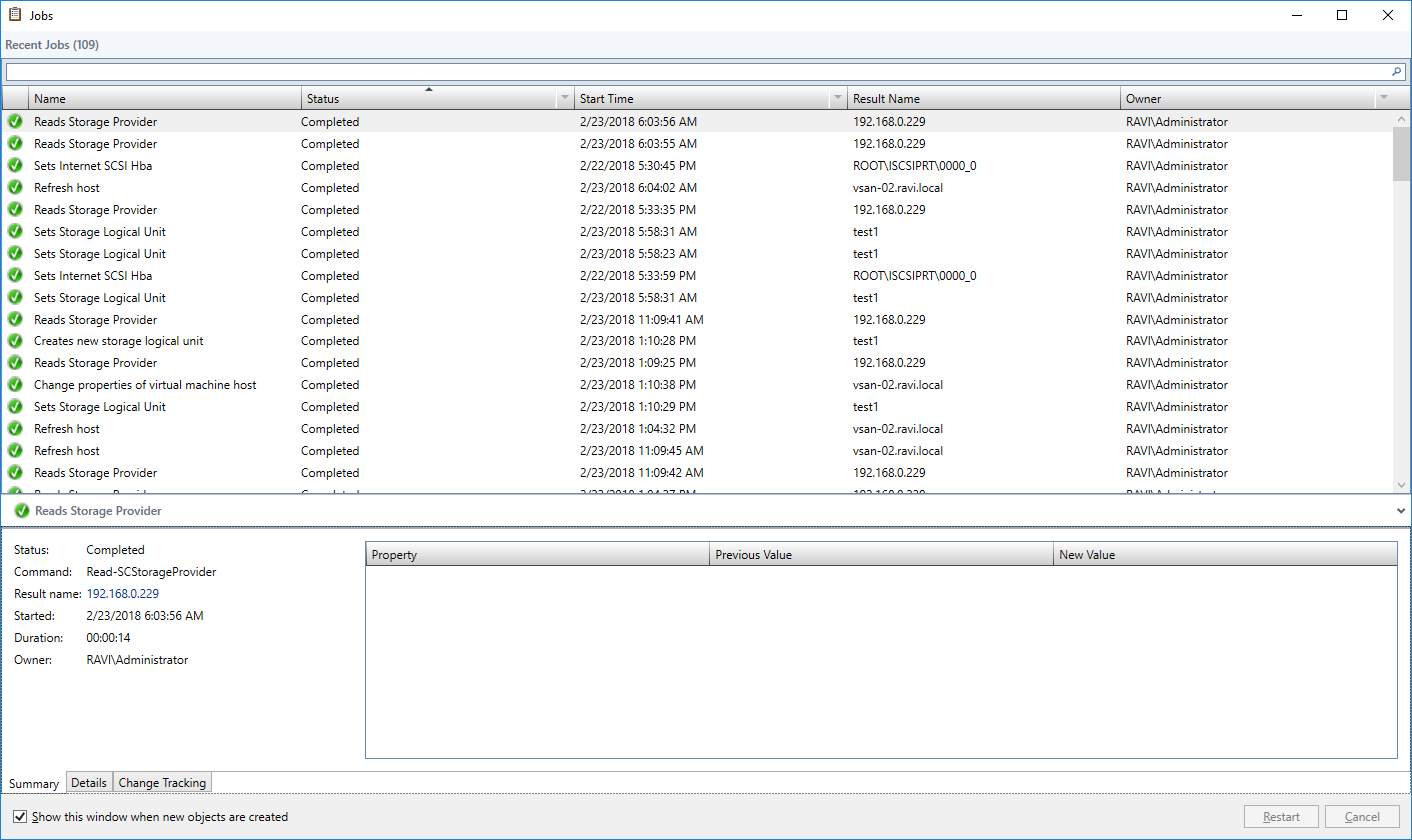Click status icon of Refresh host 6:04:02 AM job

click(x=15, y=188)
